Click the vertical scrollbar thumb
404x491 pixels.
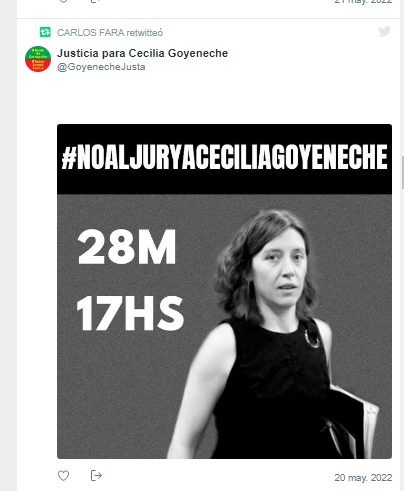tap(403, 173)
